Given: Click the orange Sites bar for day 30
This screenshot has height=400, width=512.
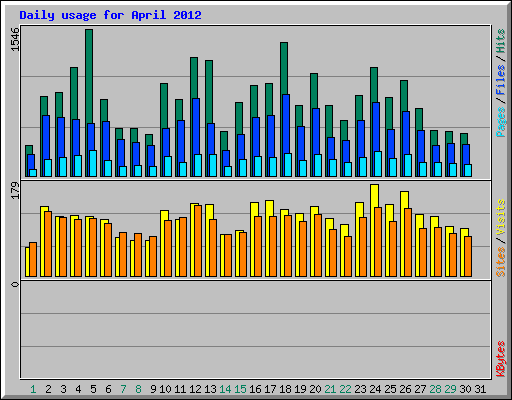Looking at the screenshot, I should pyautogui.click(x=468, y=256).
